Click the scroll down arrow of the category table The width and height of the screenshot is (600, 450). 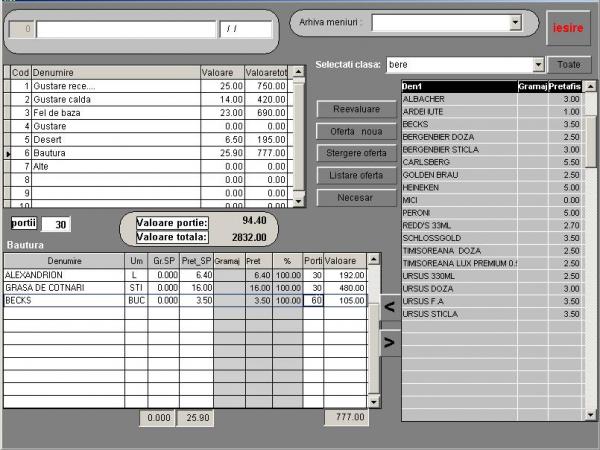click(x=298, y=201)
